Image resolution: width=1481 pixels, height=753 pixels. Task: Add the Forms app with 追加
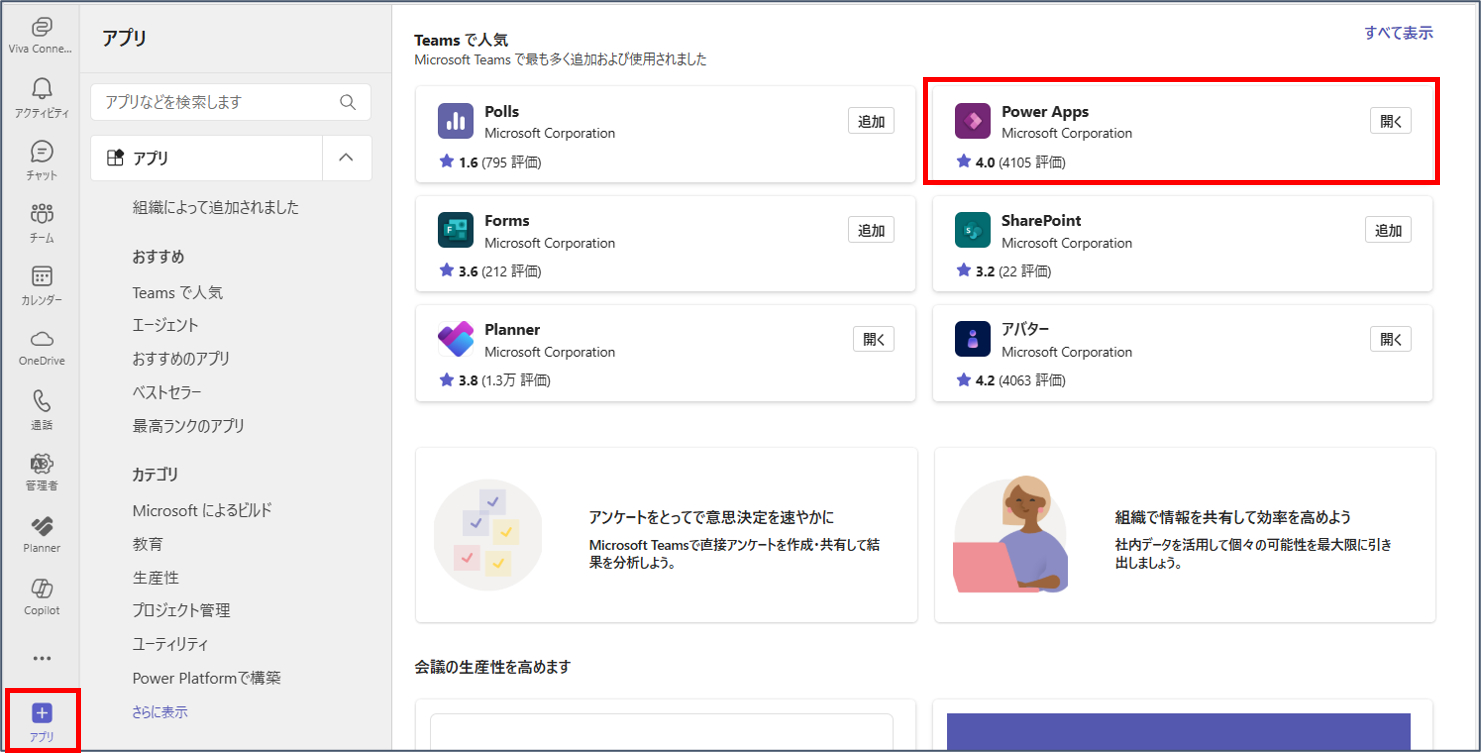tap(871, 230)
